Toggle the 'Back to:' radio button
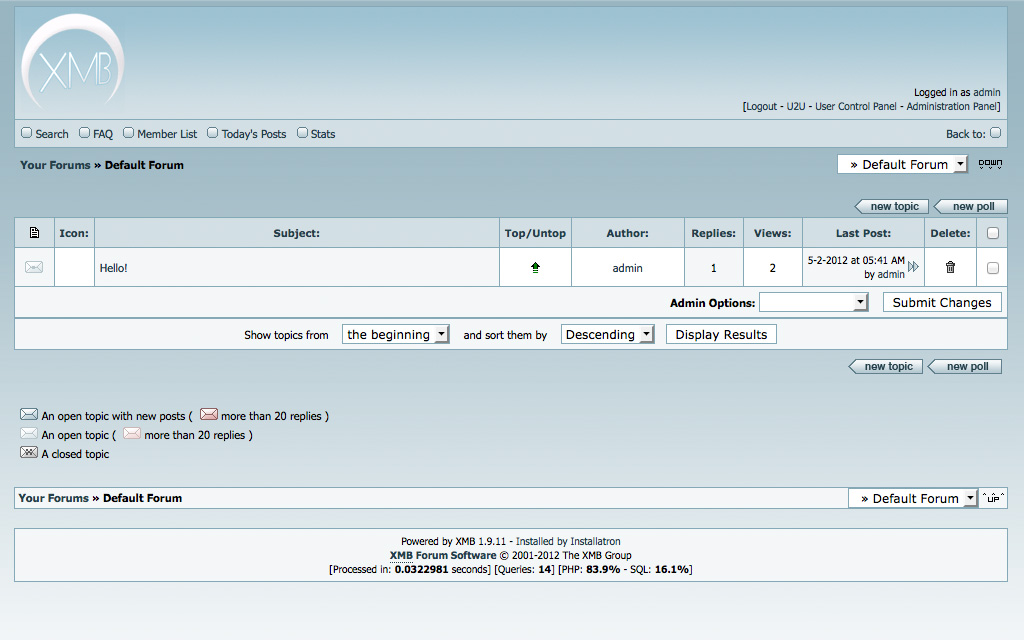The image size is (1024, 640). pos(995,133)
